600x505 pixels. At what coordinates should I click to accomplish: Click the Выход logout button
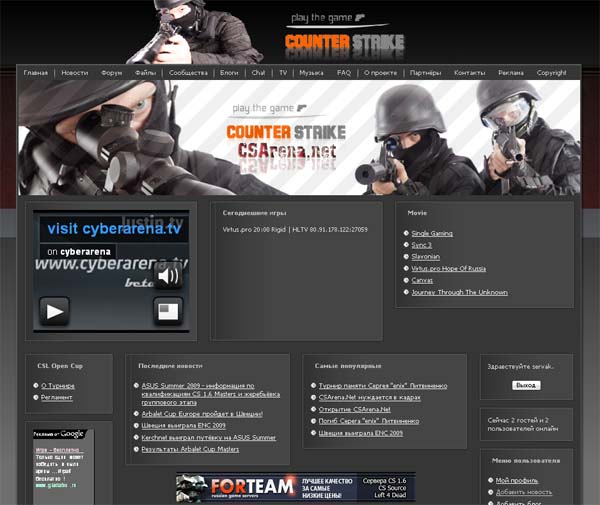click(526, 385)
